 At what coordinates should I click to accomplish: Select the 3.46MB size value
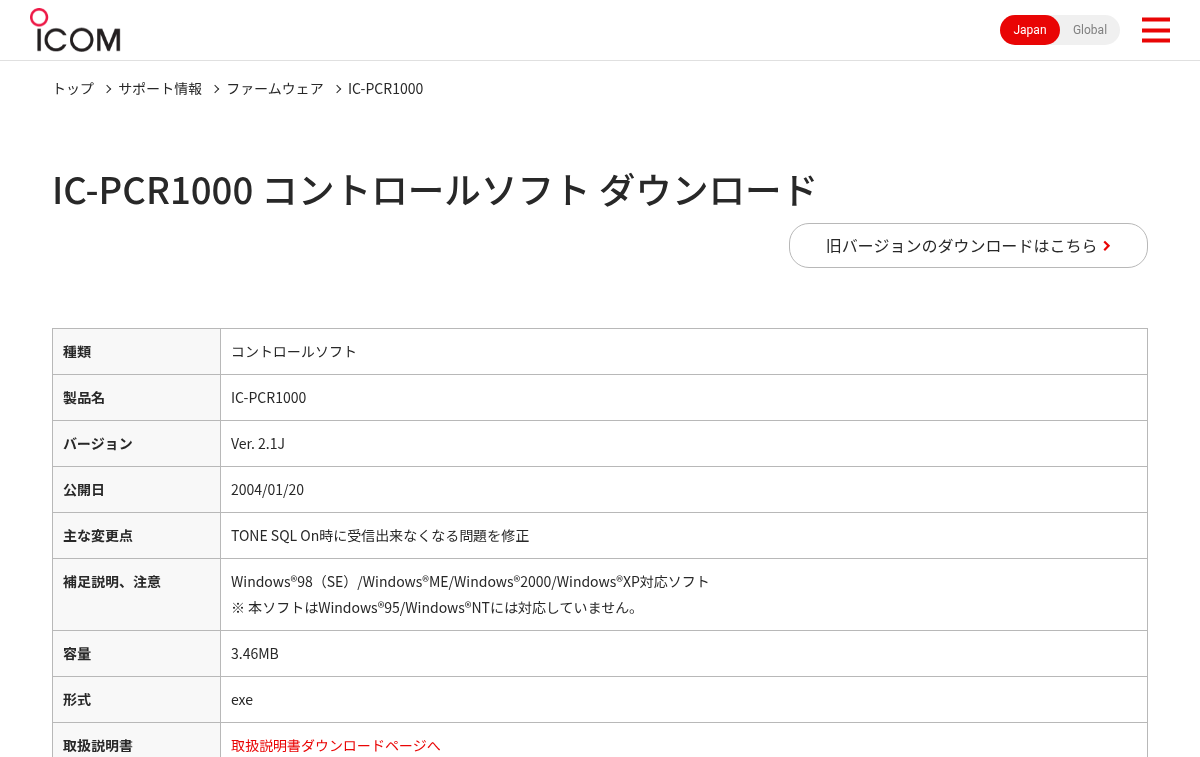(x=255, y=653)
